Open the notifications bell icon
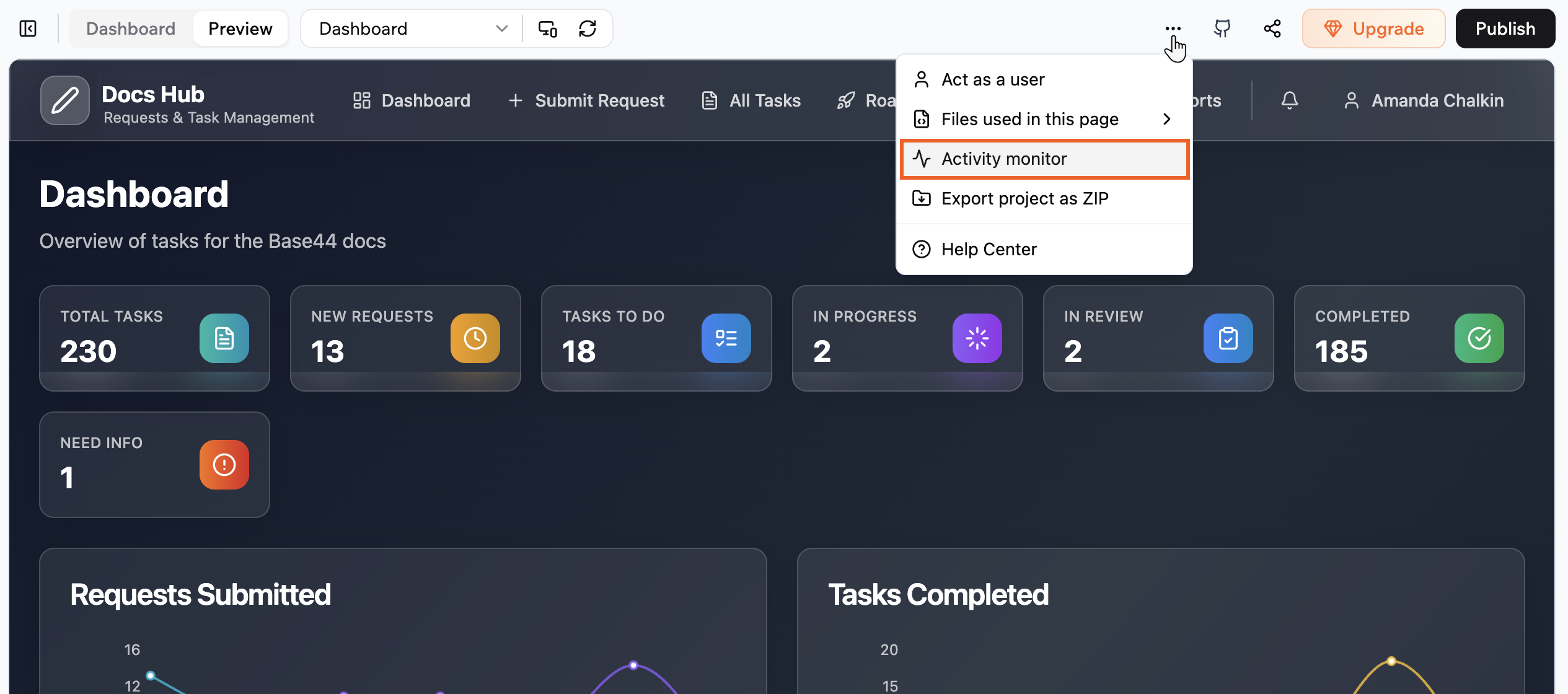Image resolution: width=1568 pixels, height=694 pixels. [x=1290, y=100]
